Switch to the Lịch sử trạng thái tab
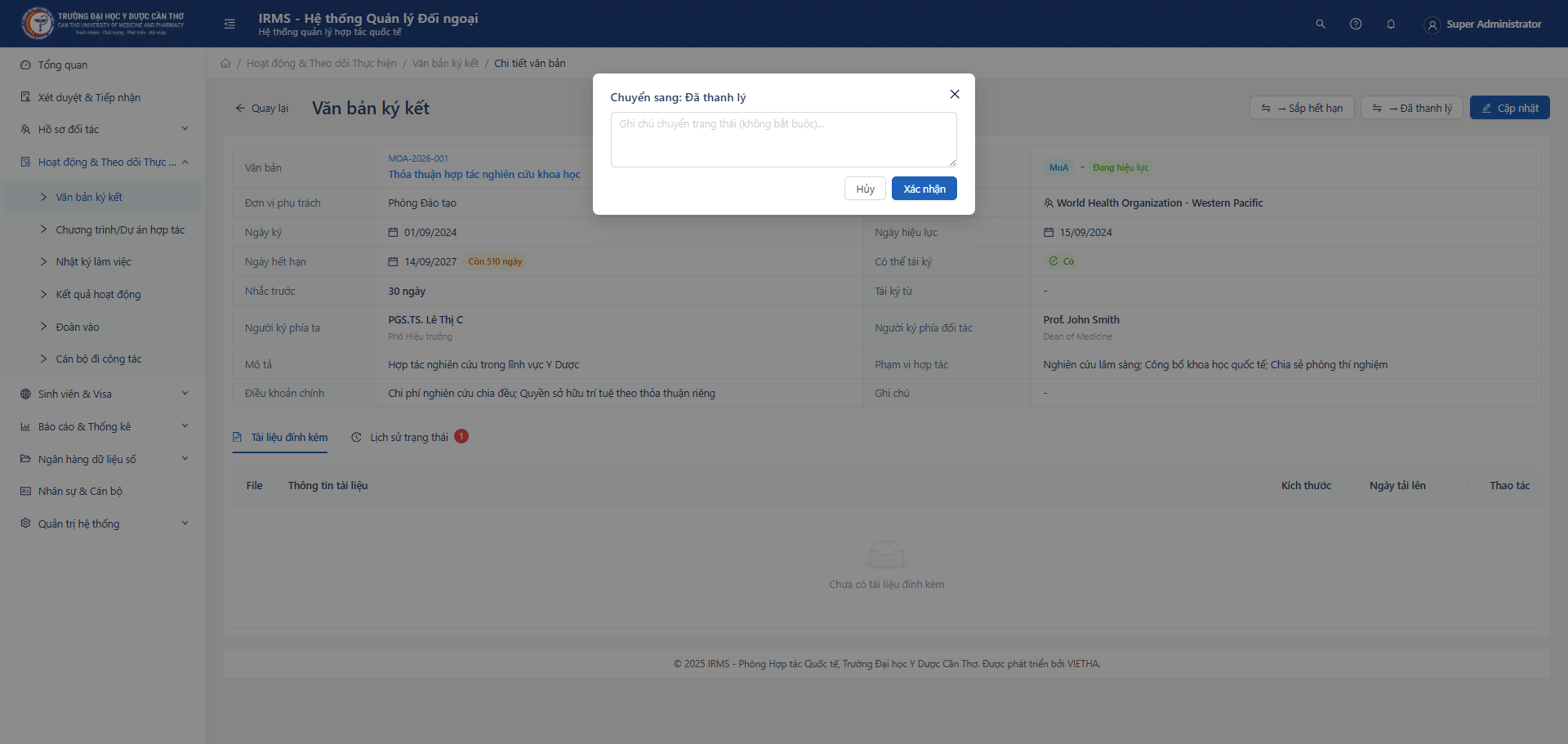The width and height of the screenshot is (1568, 744). 408,438
